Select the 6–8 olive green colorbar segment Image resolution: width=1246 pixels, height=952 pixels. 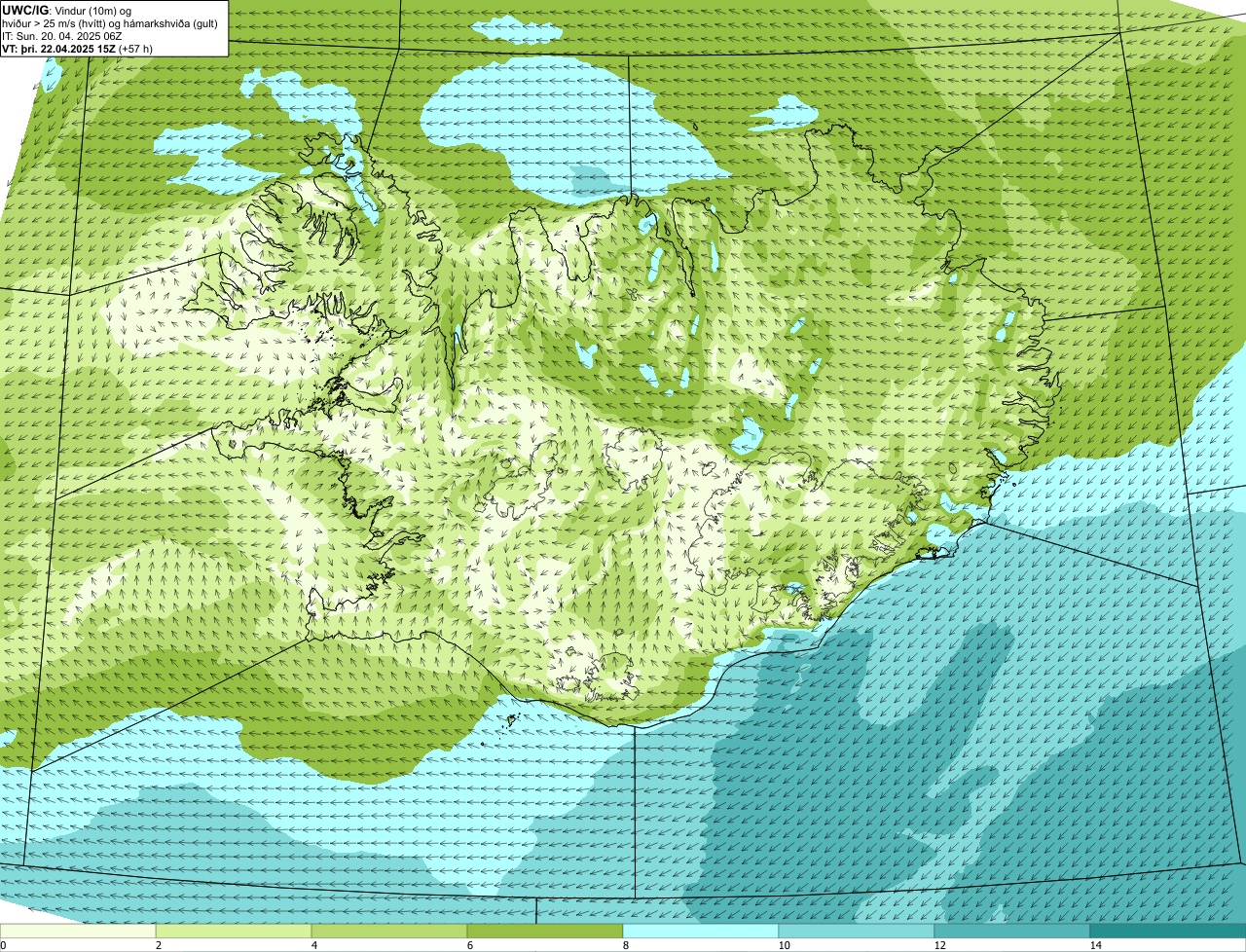point(545,931)
